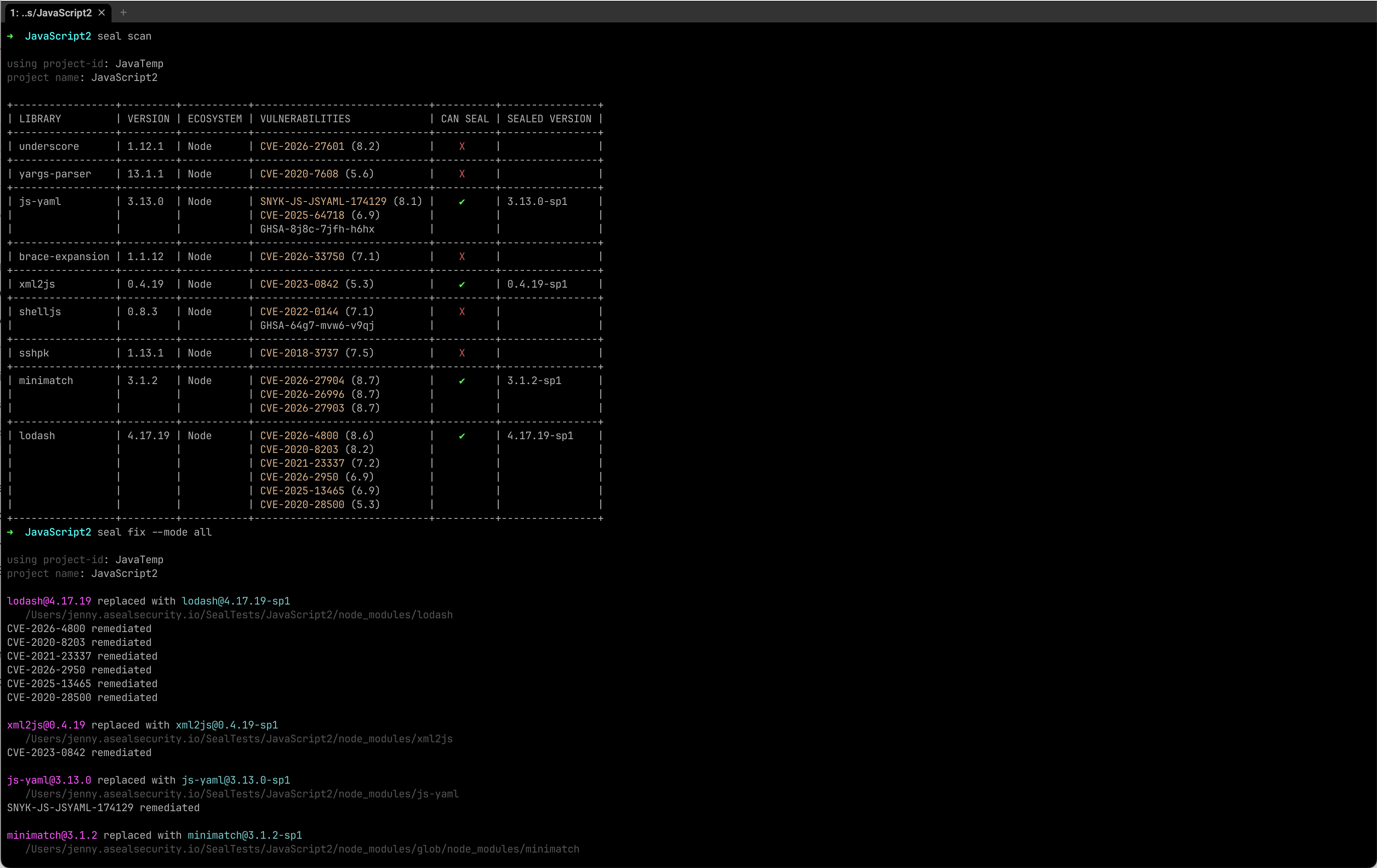The width and height of the screenshot is (1377, 868).
Task: Click the yargs-parser library name
Action: pos(55,174)
